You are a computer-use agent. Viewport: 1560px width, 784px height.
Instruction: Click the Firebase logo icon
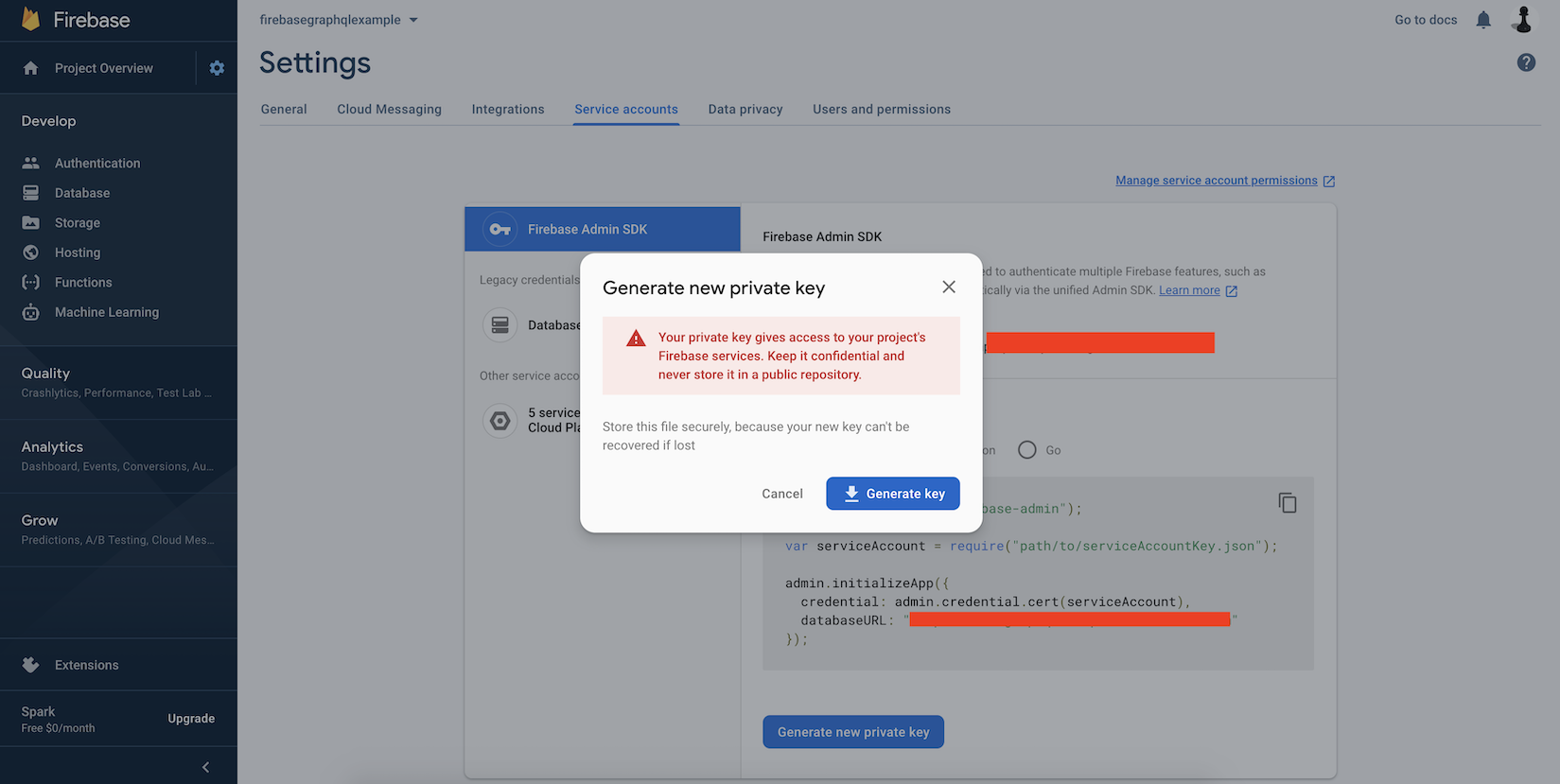(x=31, y=19)
